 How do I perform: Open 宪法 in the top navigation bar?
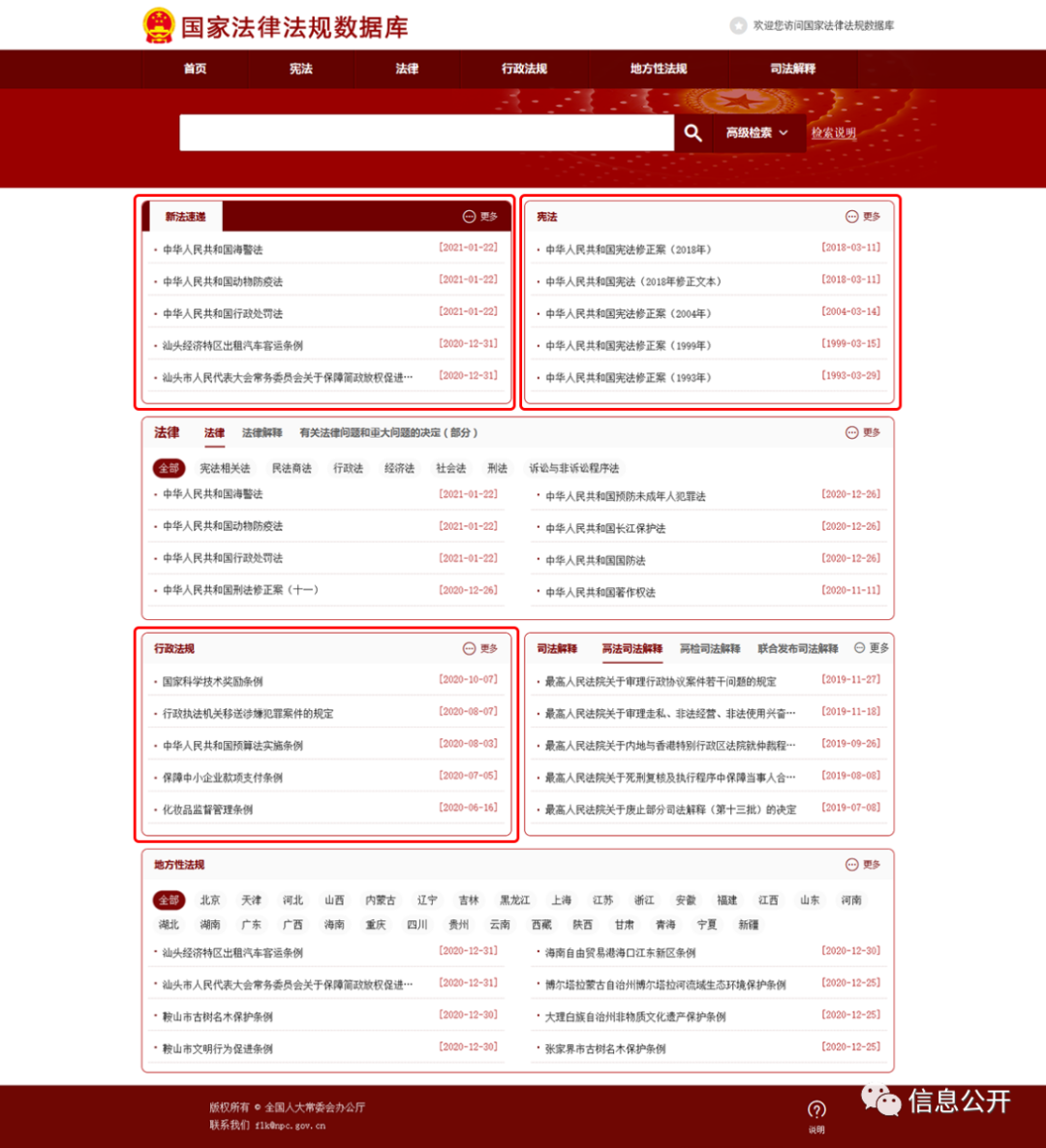pyautogui.click(x=301, y=69)
